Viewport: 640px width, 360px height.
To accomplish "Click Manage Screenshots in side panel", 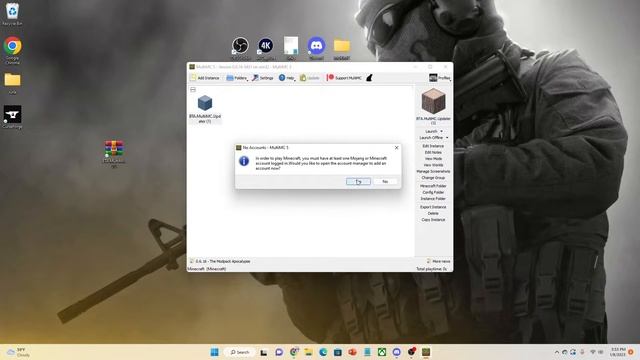I will pyautogui.click(x=433, y=171).
